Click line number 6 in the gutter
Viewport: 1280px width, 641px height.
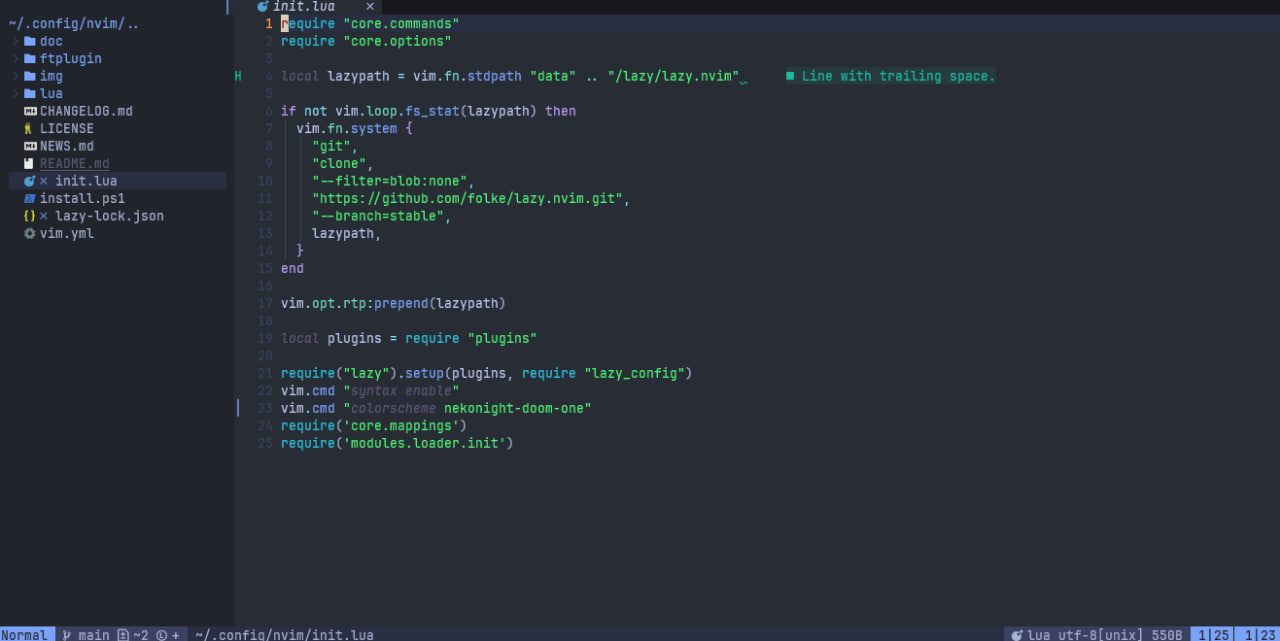pyautogui.click(x=268, y=111)
